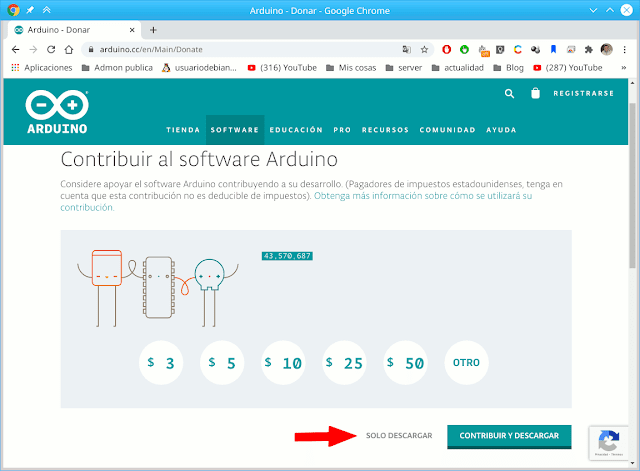
Task: Close the Arduino - Donar tab
Action: (x=132, y=30)
